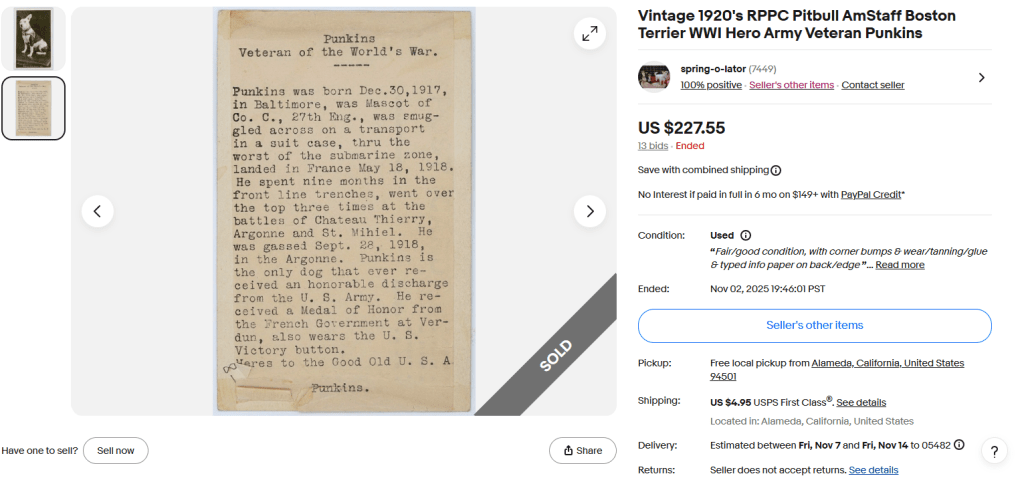Select the typed card back thumbnail

pyautogui.click(x=33, y=108)
